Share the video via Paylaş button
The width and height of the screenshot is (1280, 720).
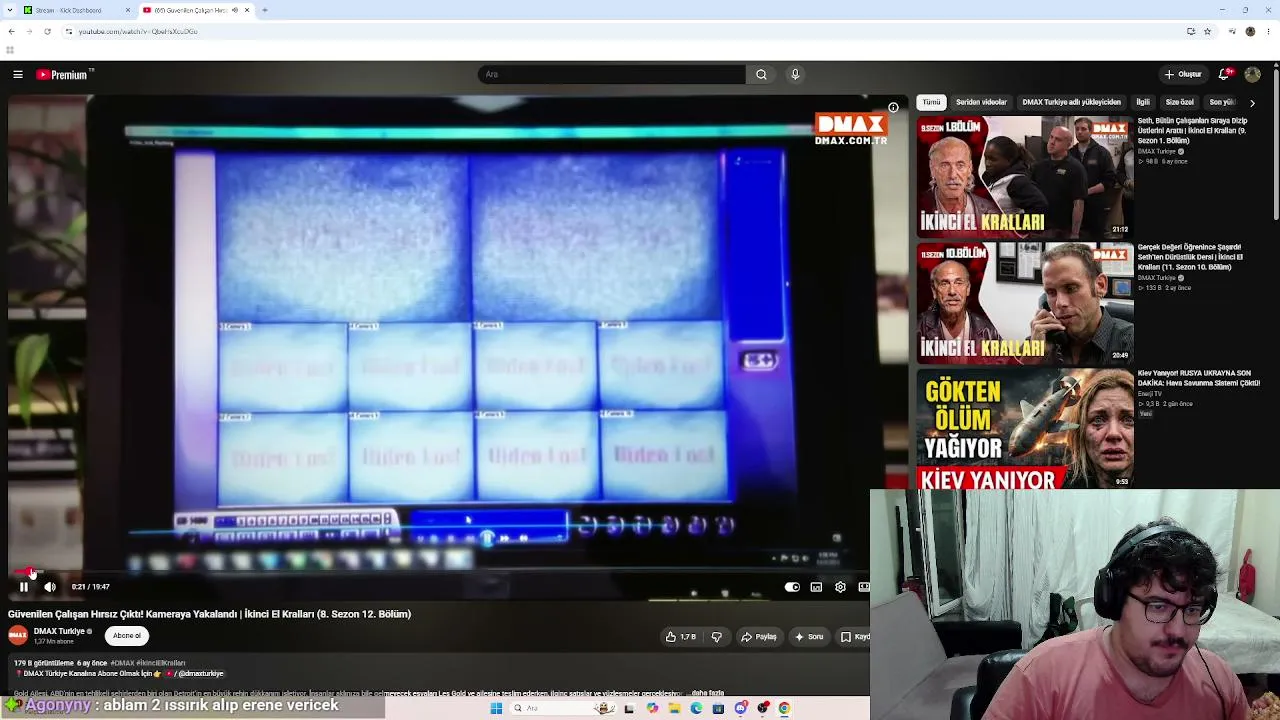758,637
